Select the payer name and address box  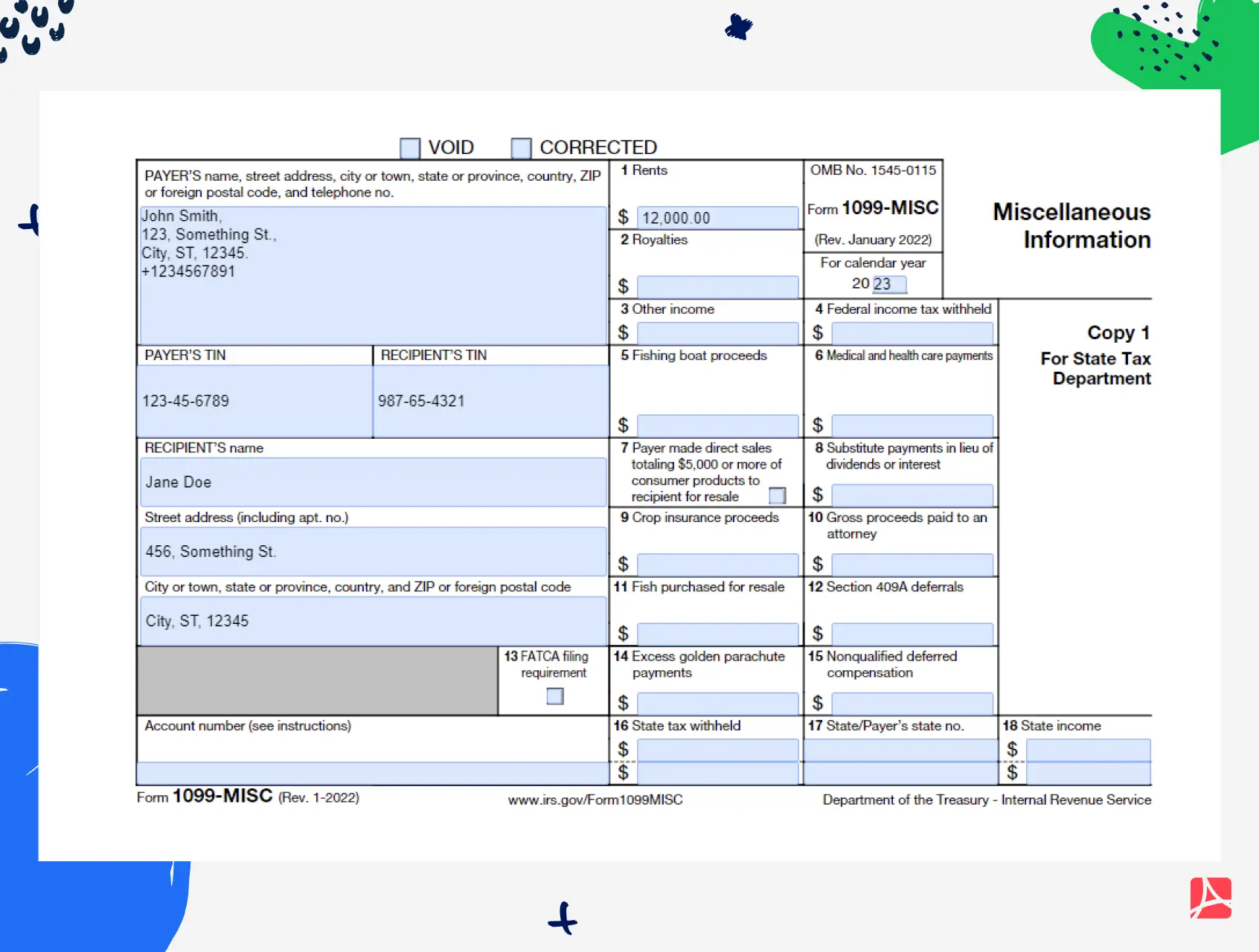coord(374,275)
